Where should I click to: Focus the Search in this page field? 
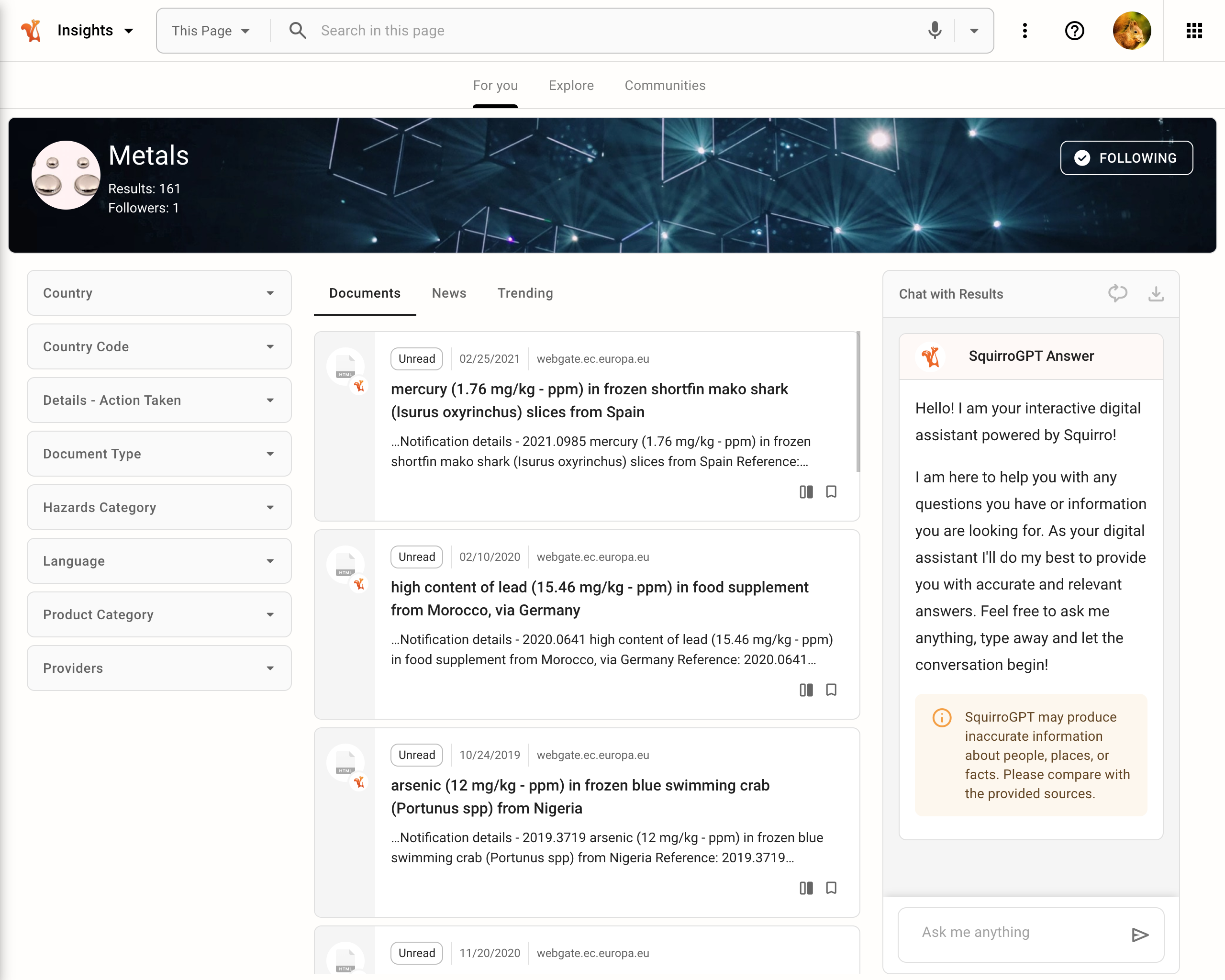[x=616, y=31]
